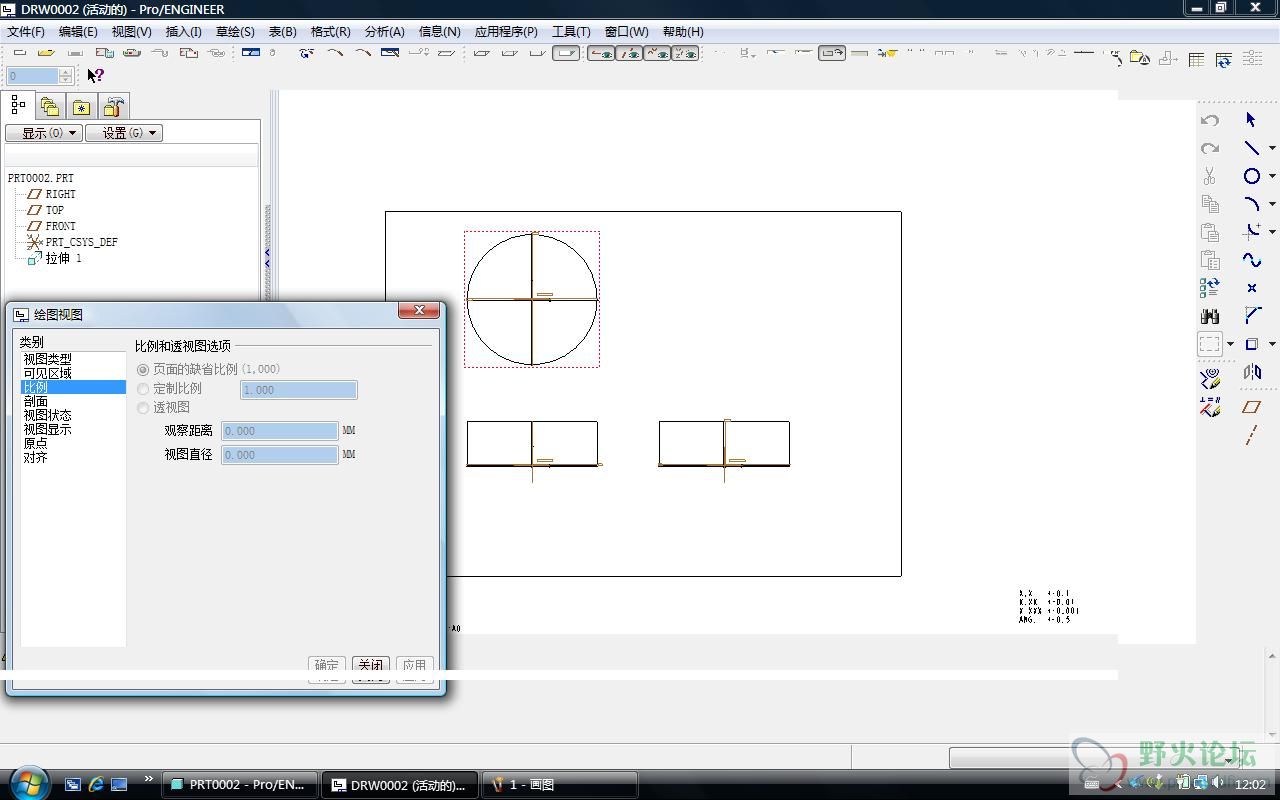Choose the spline curve tool
1280x800 pixels.
(1251, 260)
